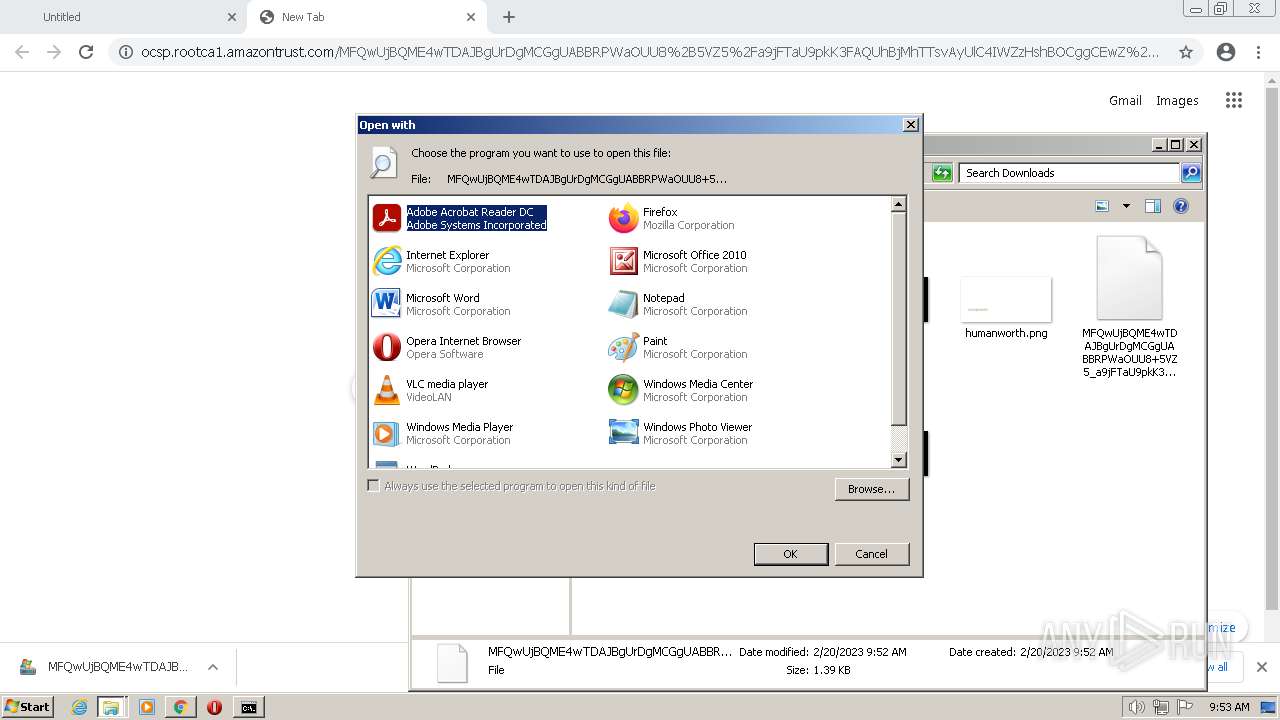This screenshot has height=720, width=1280.
Task: Close the Untitled tab
Action: tap(232, 17)
